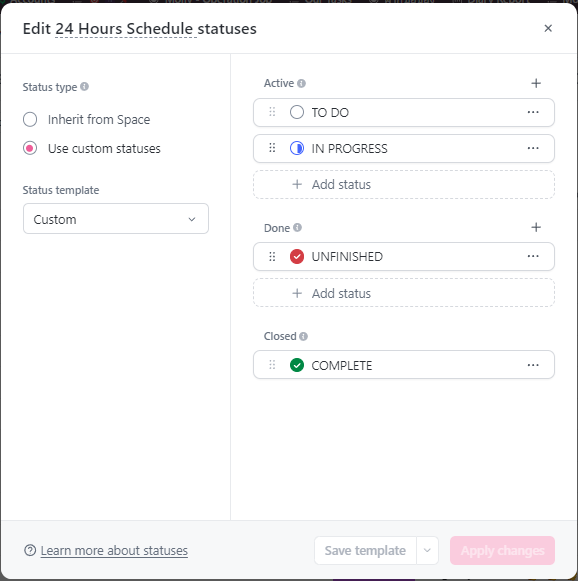Open the TO DO status options menu
Screen dimensions: 578x581
533,112
